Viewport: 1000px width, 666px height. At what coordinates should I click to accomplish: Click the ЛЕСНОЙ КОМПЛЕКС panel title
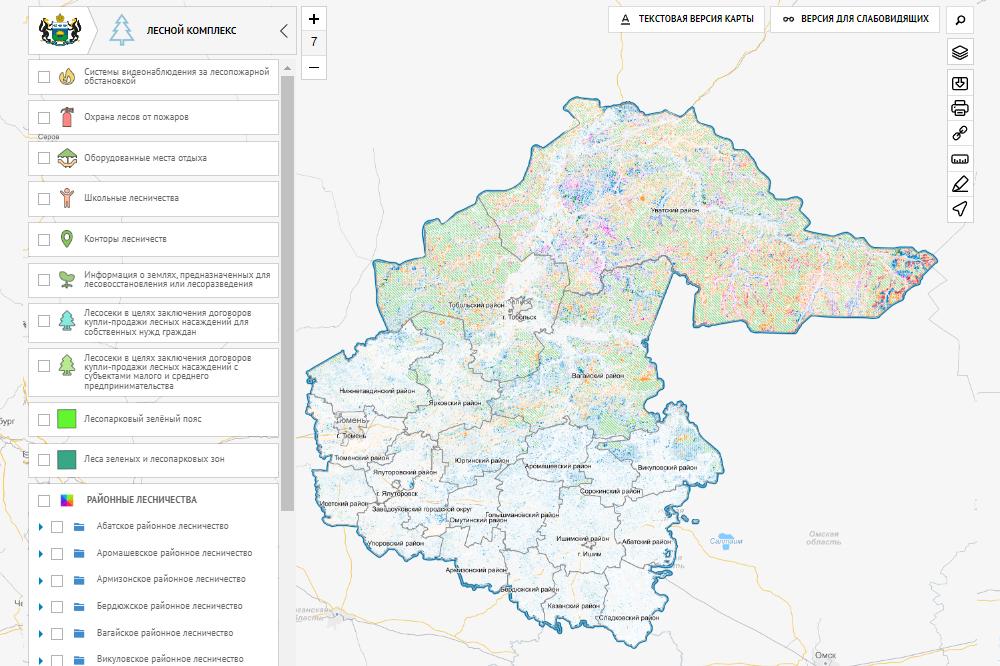point(191,31)
